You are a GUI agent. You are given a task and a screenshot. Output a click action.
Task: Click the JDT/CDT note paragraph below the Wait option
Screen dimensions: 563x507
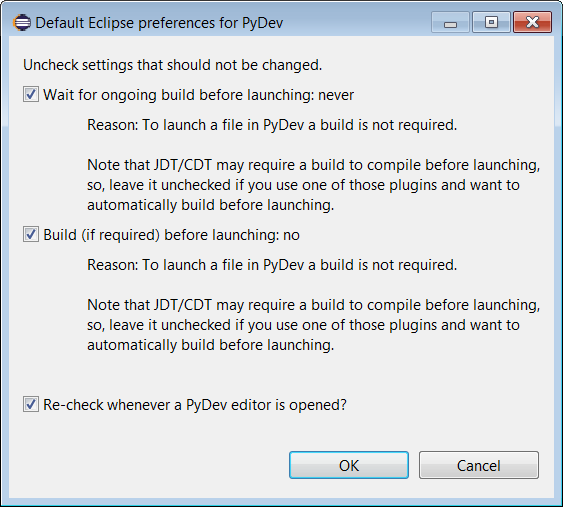(x=313, y=185)
